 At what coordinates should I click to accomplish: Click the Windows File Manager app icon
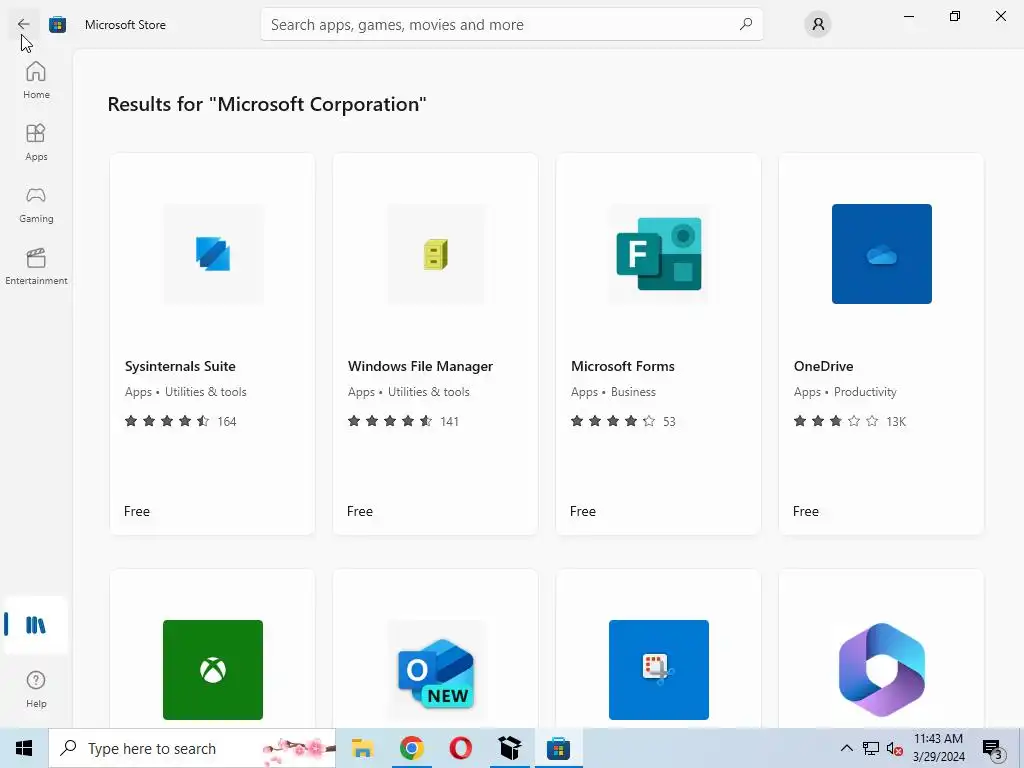[x=436, y=254]
